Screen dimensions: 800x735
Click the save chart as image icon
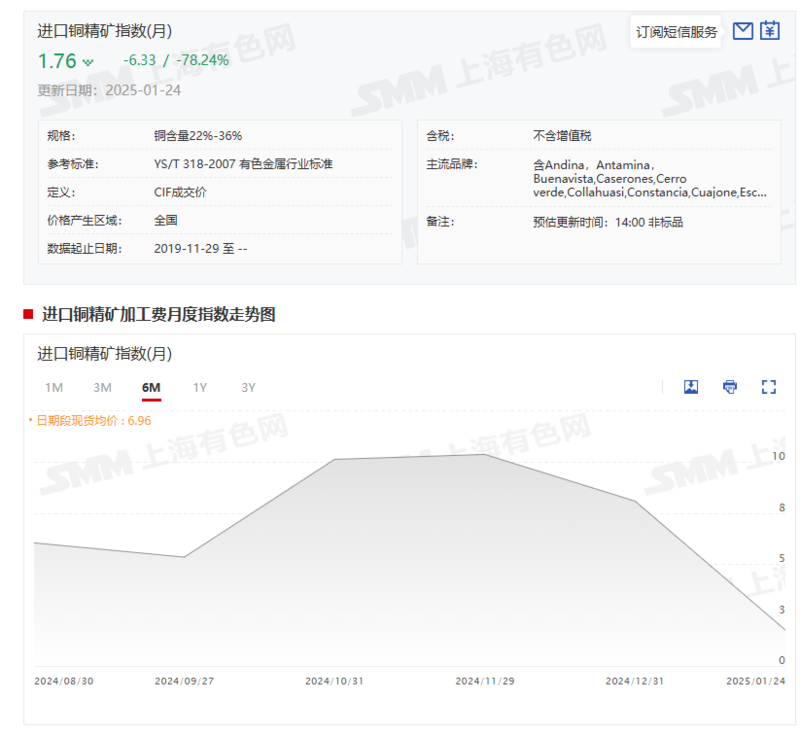(x=691, y=387)
